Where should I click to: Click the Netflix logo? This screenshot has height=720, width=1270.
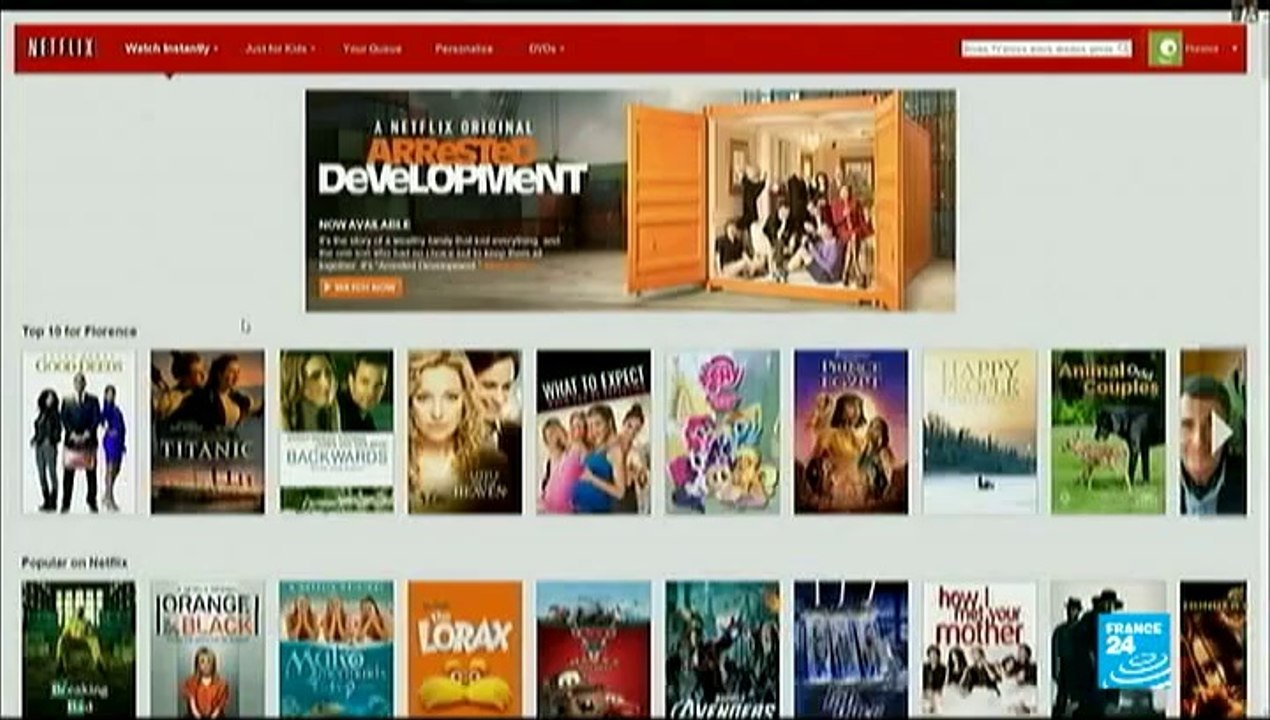[x=61, y=48]
